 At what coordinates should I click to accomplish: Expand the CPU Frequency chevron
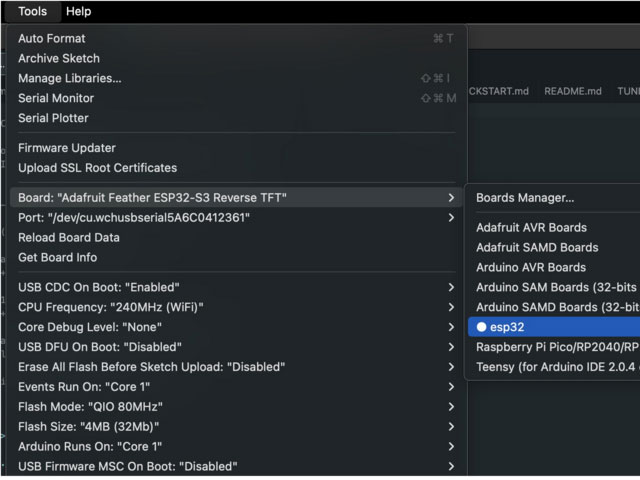pos(451,308)
